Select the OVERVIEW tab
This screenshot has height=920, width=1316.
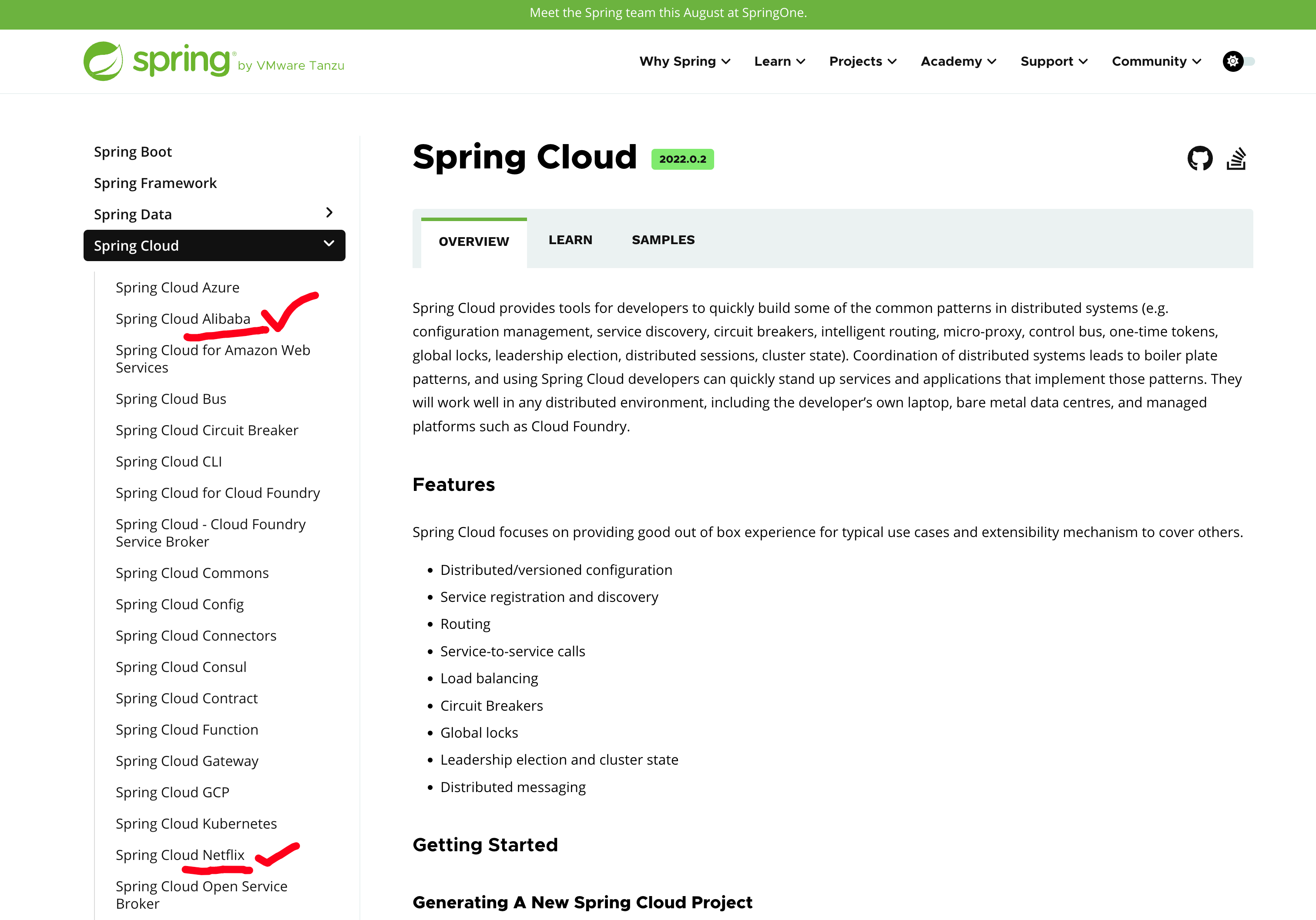point(473,242)
